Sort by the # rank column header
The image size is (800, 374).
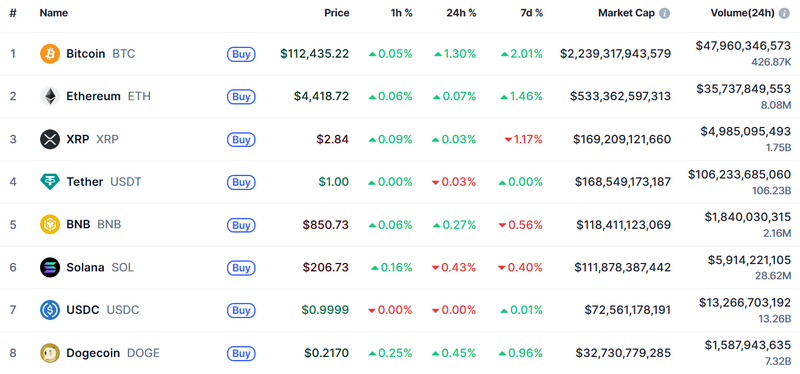pyautogui.click(x=13, y=13)
